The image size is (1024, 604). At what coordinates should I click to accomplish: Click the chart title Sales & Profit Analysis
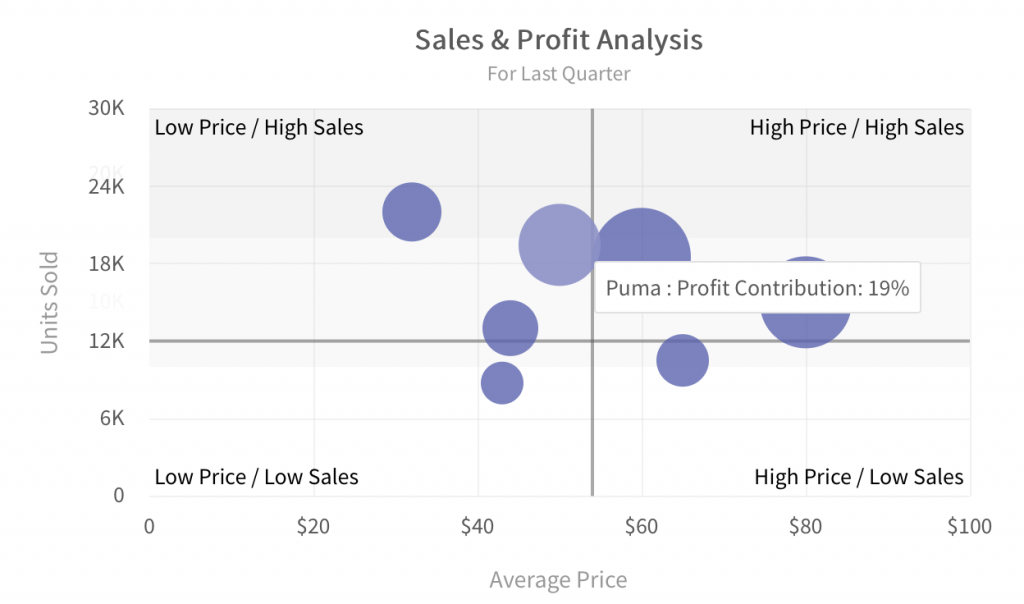click(x=558, y=40)
